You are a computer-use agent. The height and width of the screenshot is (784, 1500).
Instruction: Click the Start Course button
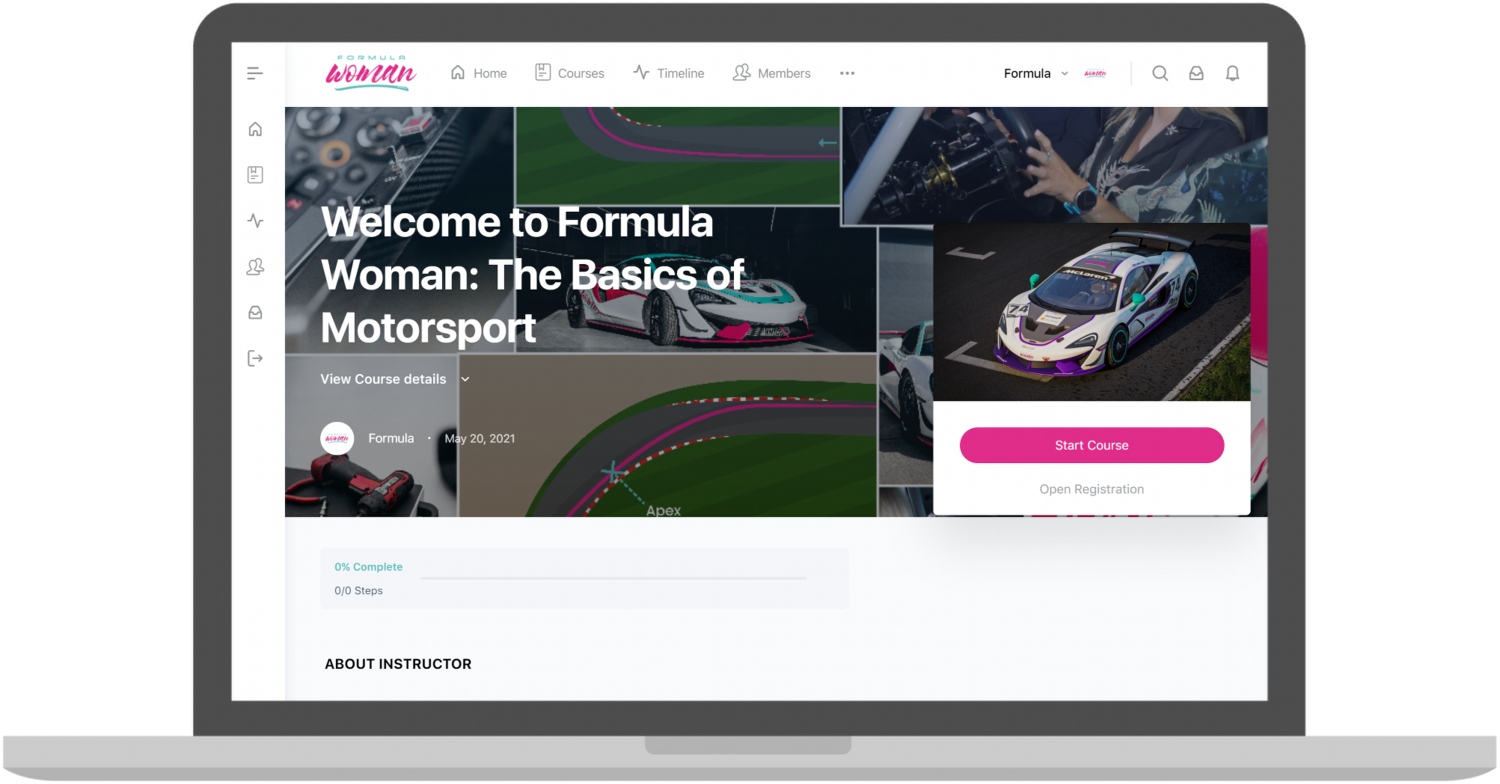click(x=1092, y=445)
